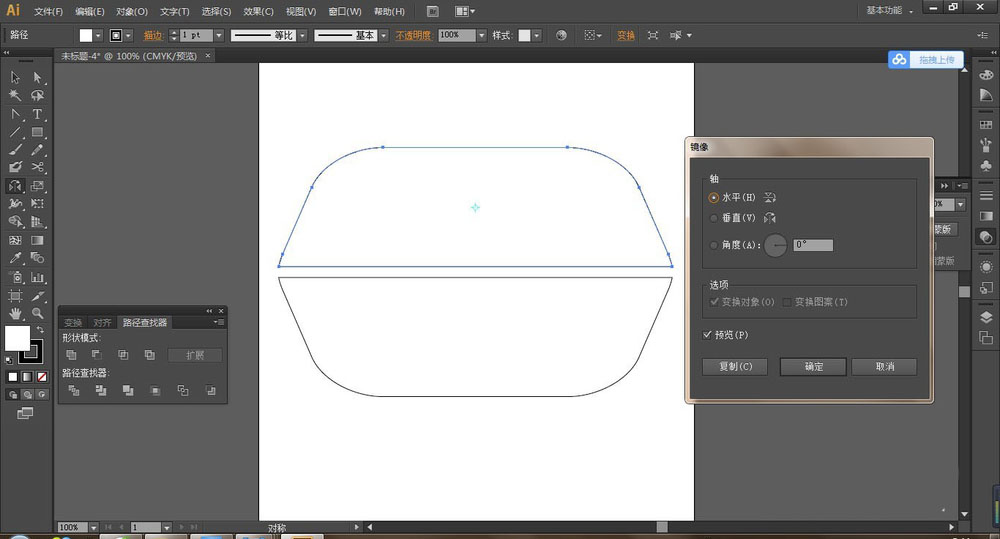The height and width of the screenshot is (539, 1000).
Task: Open the Layers panel icon
Action: [x=986, y=317]
